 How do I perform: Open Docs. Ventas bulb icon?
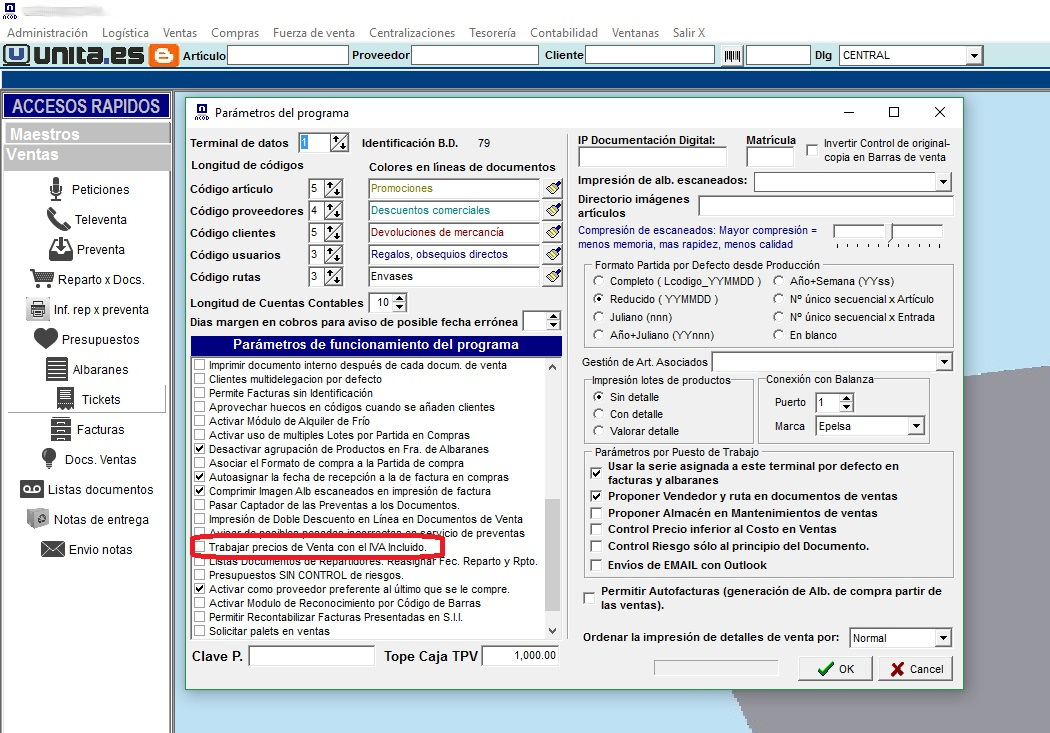click(x=49, y=459)
